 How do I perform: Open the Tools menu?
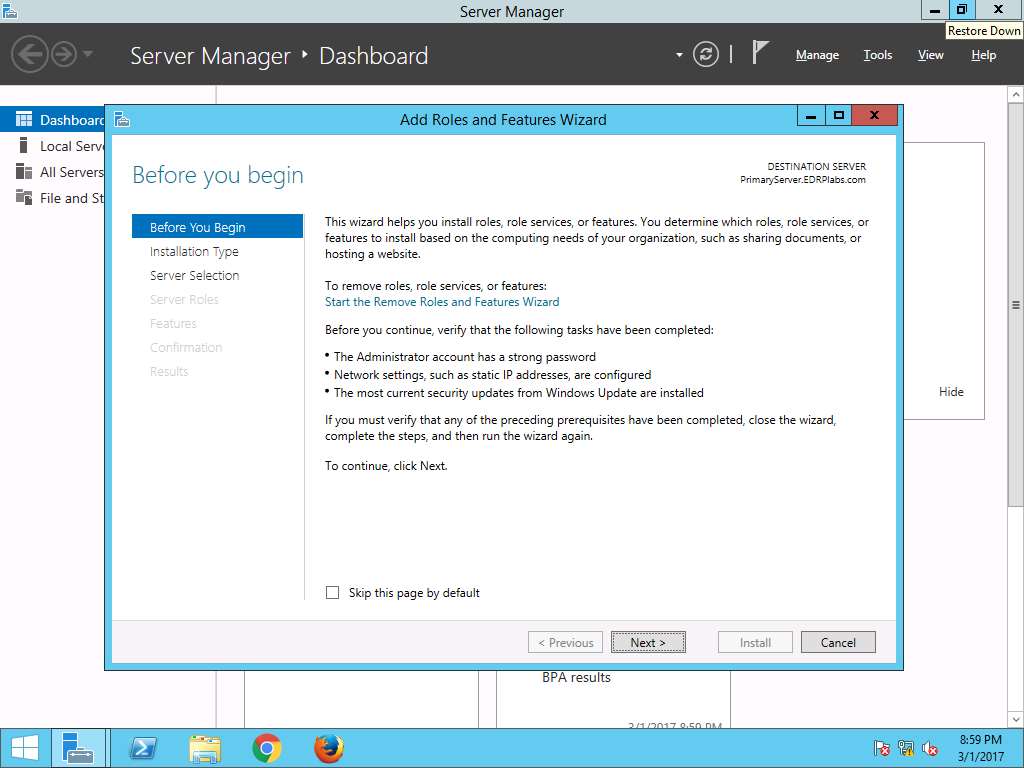[x=877, y=55]
